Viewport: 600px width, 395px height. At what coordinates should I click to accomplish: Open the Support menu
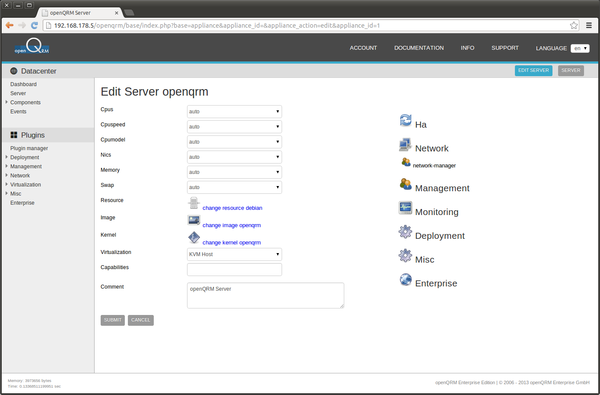(505, 48)
